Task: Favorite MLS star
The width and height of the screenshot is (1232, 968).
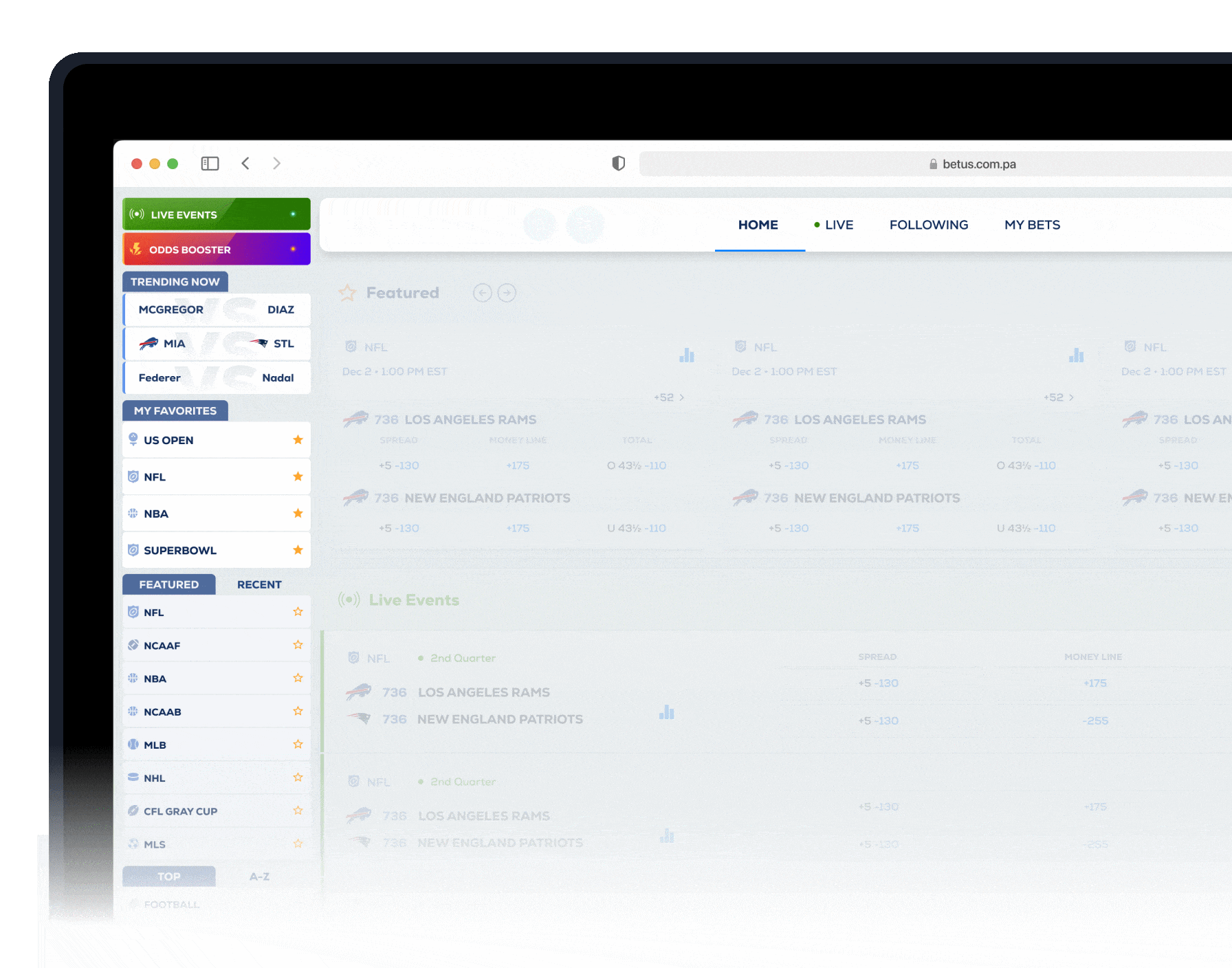Action: (x=298, y=844)
